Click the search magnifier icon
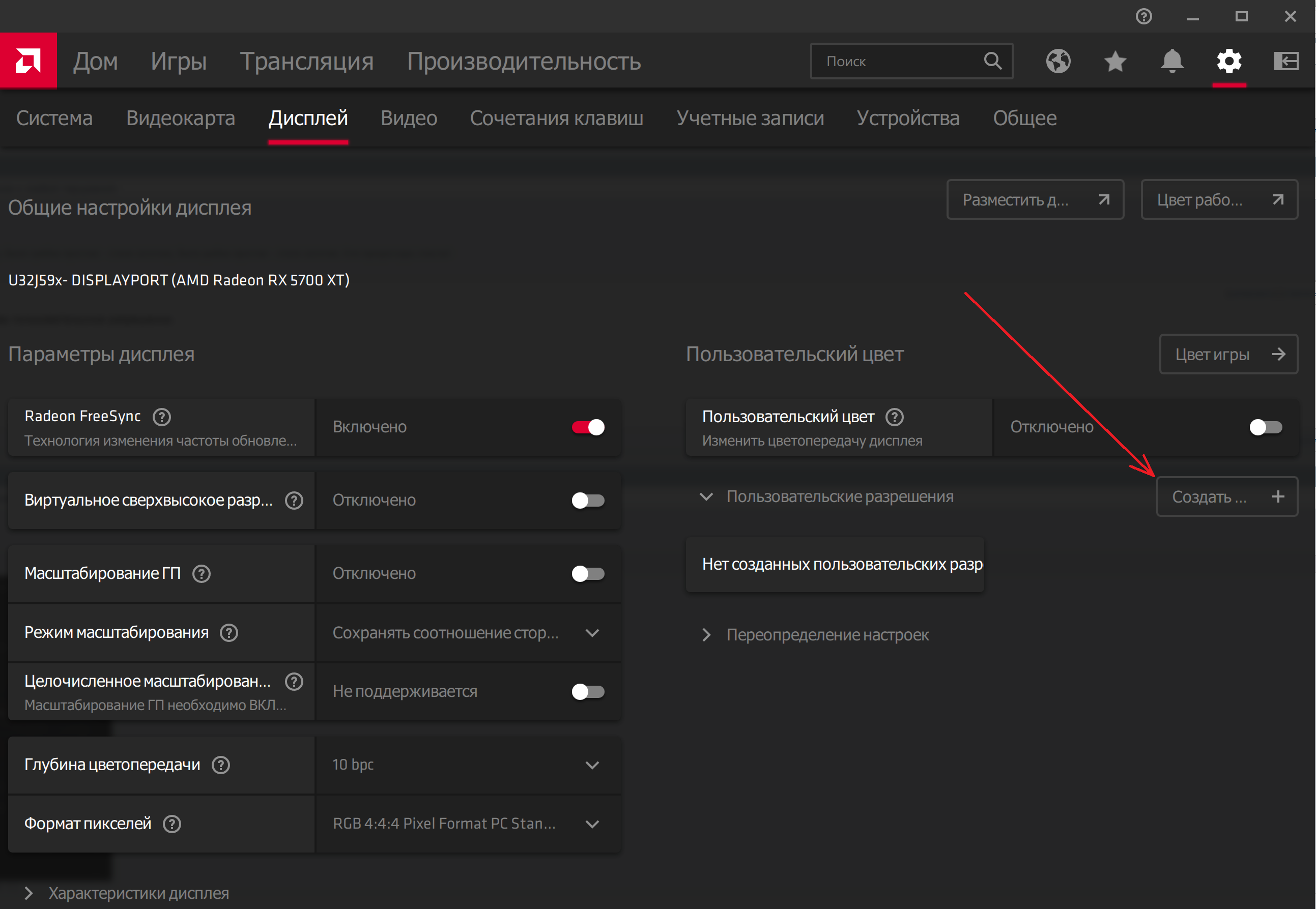 click(992, 61)
